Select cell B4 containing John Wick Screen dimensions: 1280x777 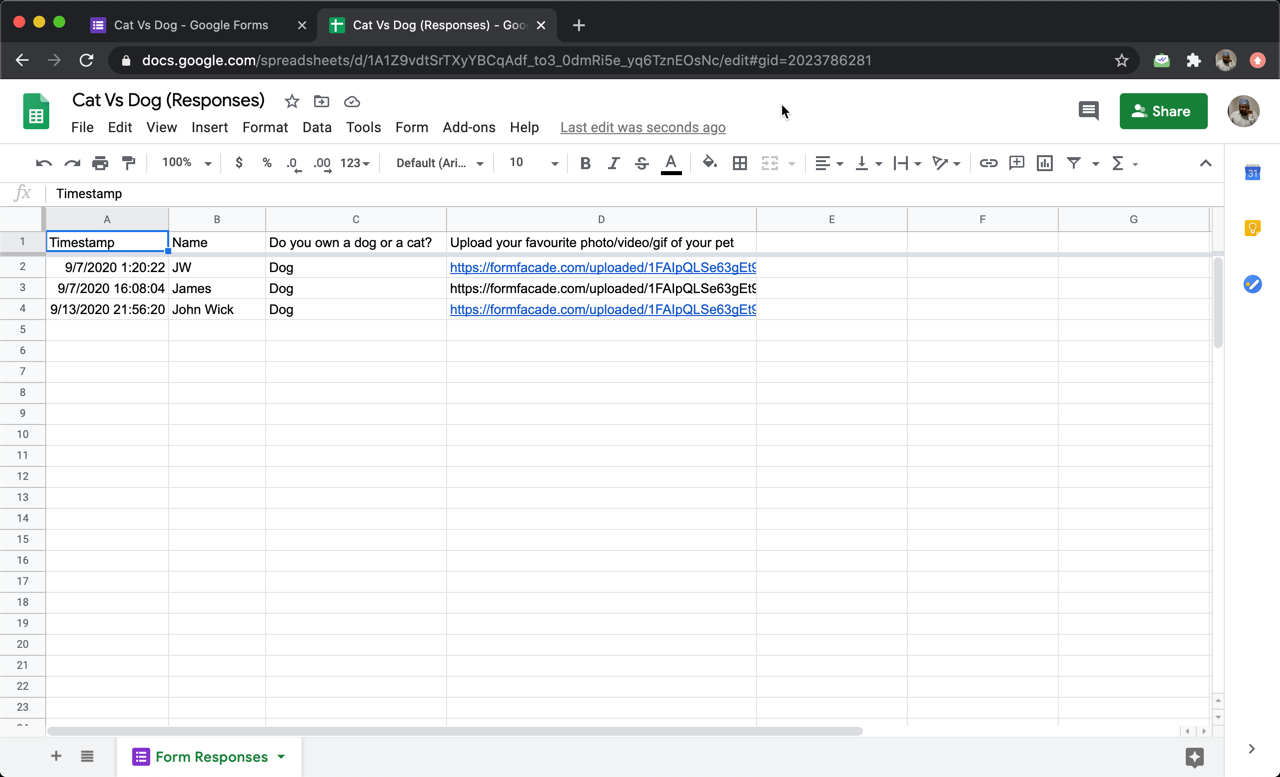(216, 310)
